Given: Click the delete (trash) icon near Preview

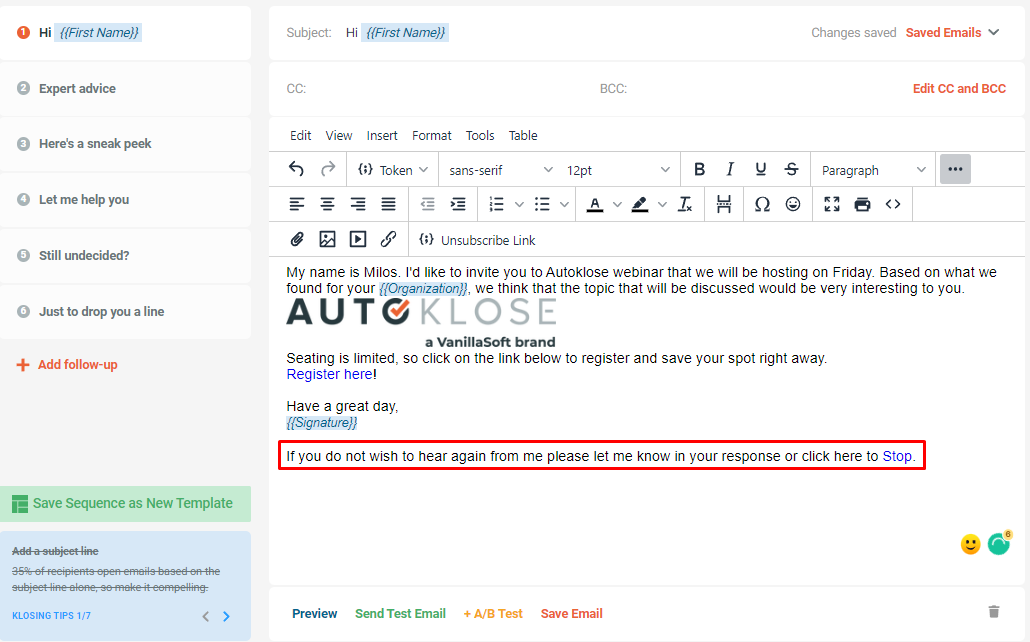Looking at the screenshot, I should pyautogui.click(x=993, y=612).
